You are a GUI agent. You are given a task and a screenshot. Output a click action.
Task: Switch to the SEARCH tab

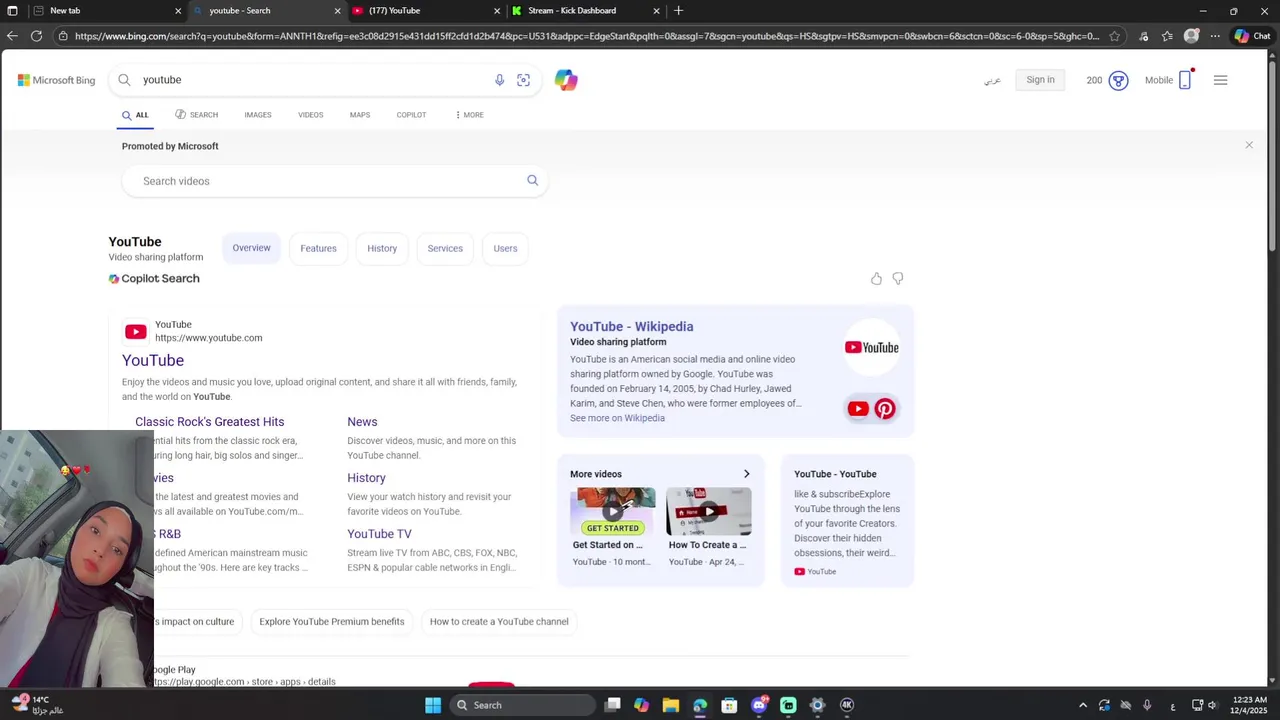(x=196, y=115)
